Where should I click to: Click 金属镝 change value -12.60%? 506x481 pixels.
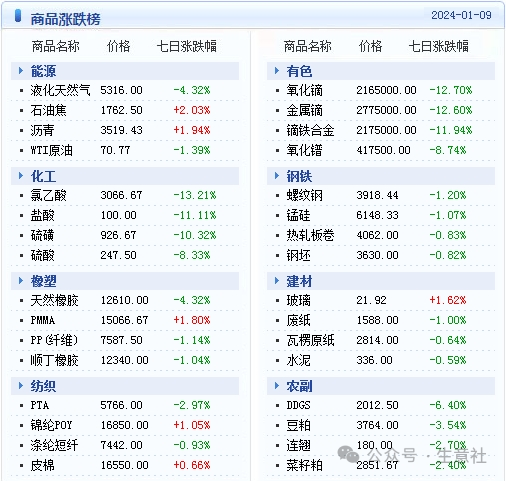(x=451, y=110)
